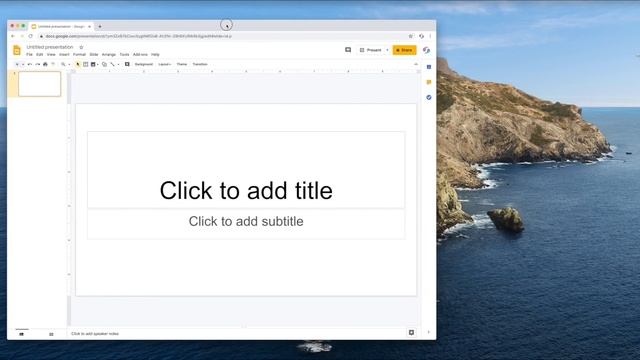Collapse the side panel with bottom-right arrow

click(429, 332)
